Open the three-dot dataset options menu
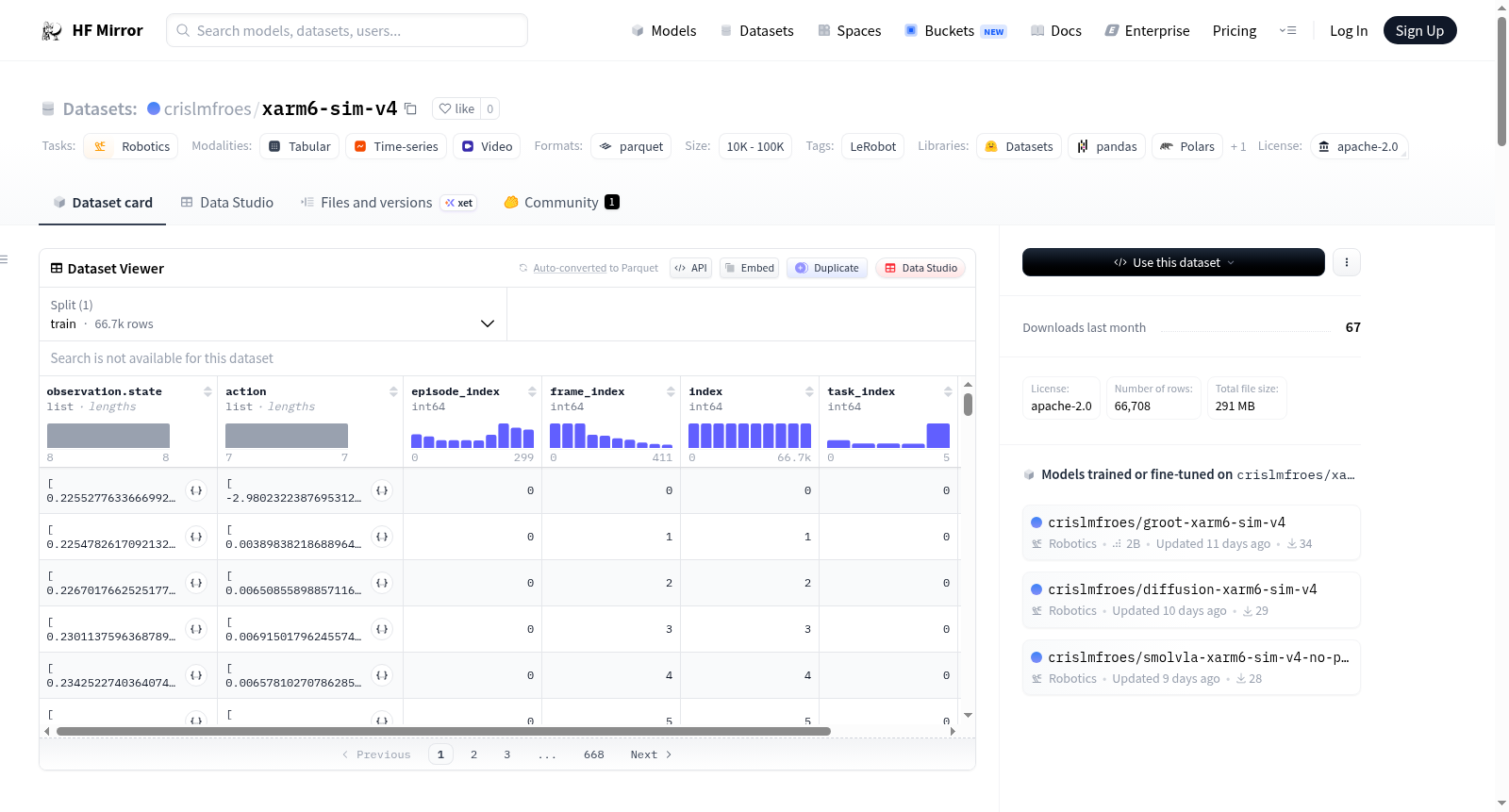The image size is (1509, 812). pos(1347,262)
